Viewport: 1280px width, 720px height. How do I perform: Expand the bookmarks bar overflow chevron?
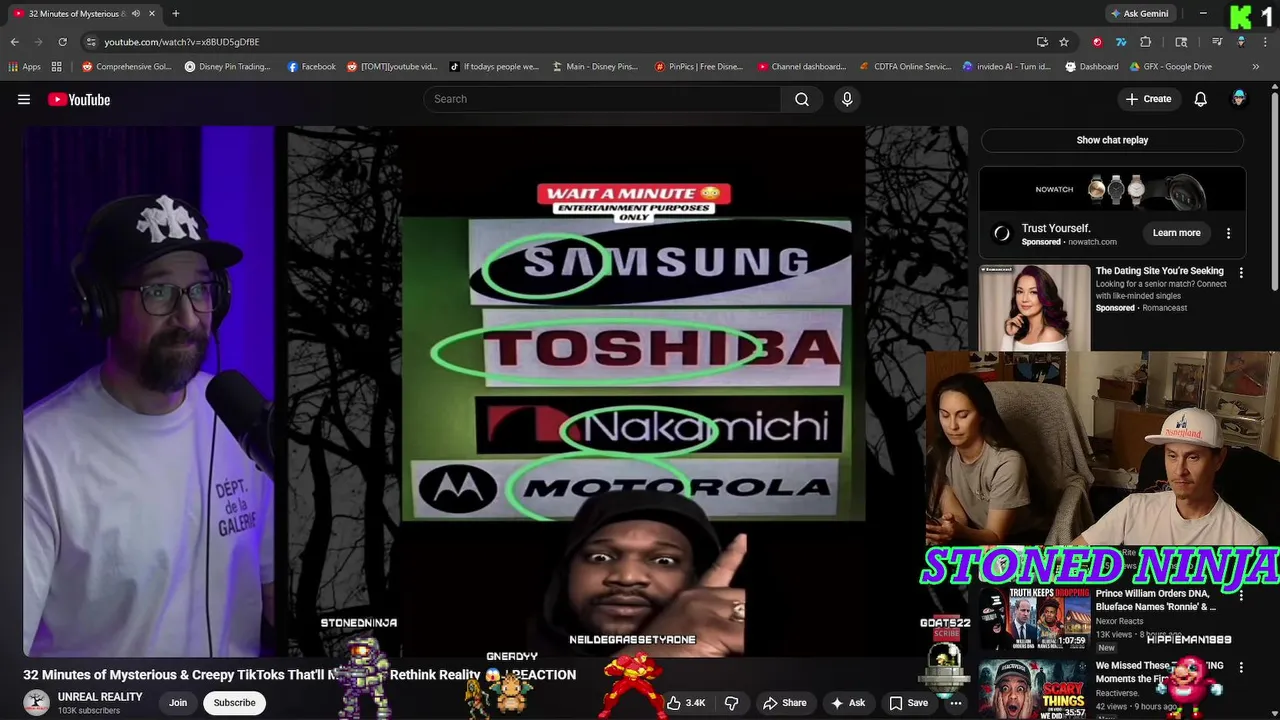click(1256, 67)
